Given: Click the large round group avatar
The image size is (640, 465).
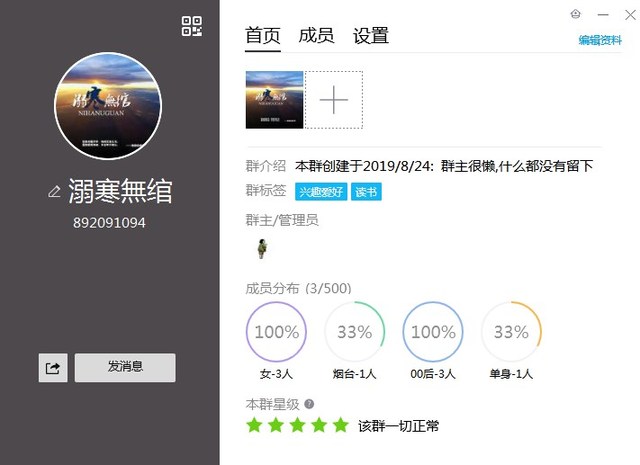Looking at the screenshot, I should coord(108,106).
